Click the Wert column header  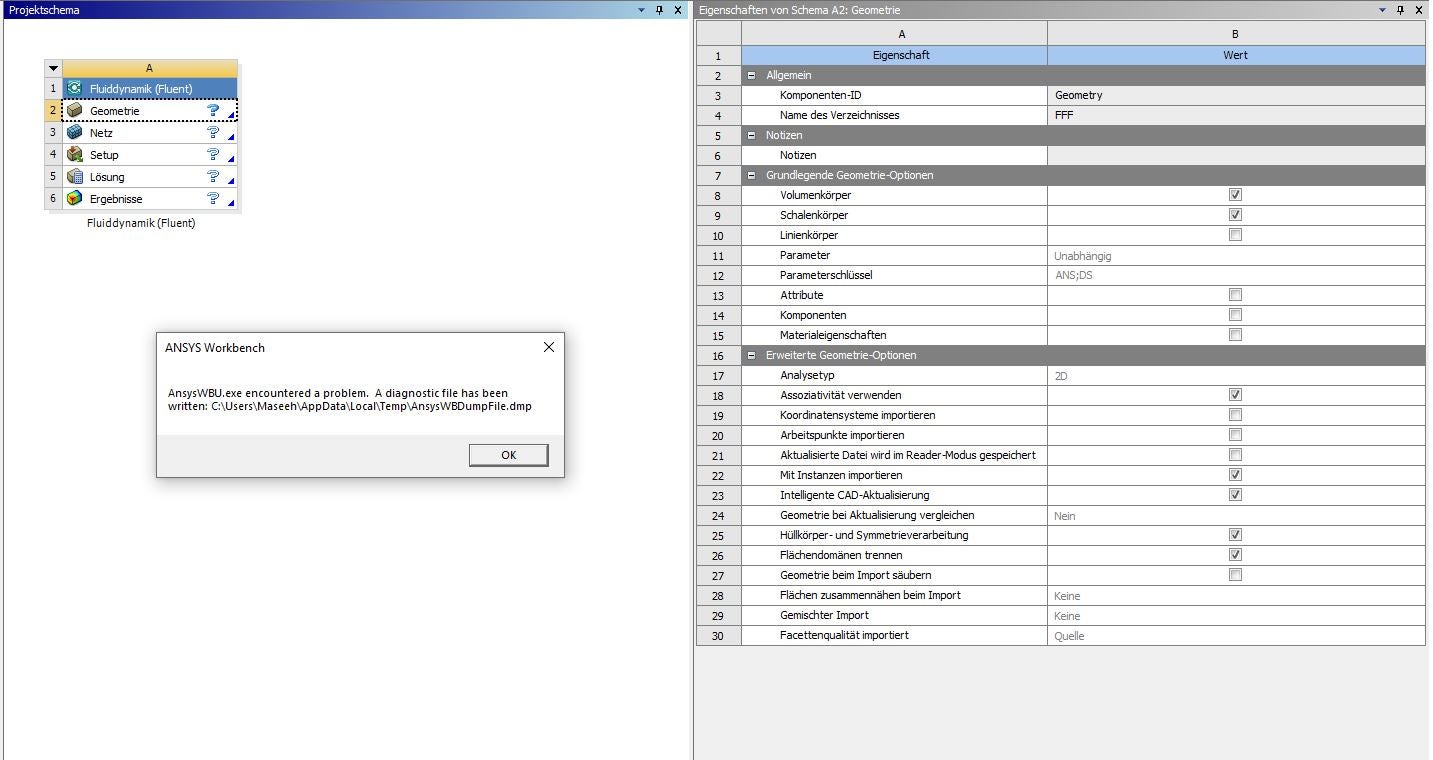pos(1236,55)
